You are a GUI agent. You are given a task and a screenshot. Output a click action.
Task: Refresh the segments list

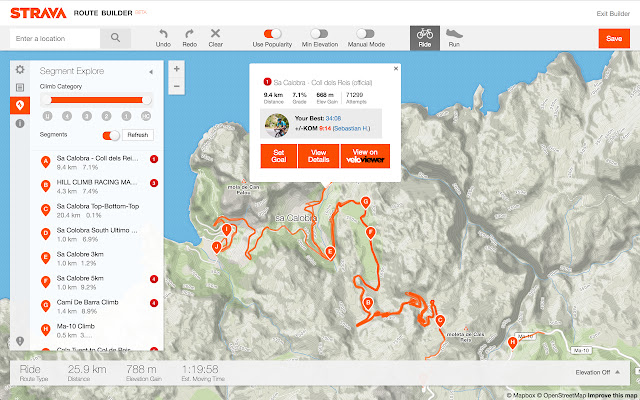coord(138,135)
